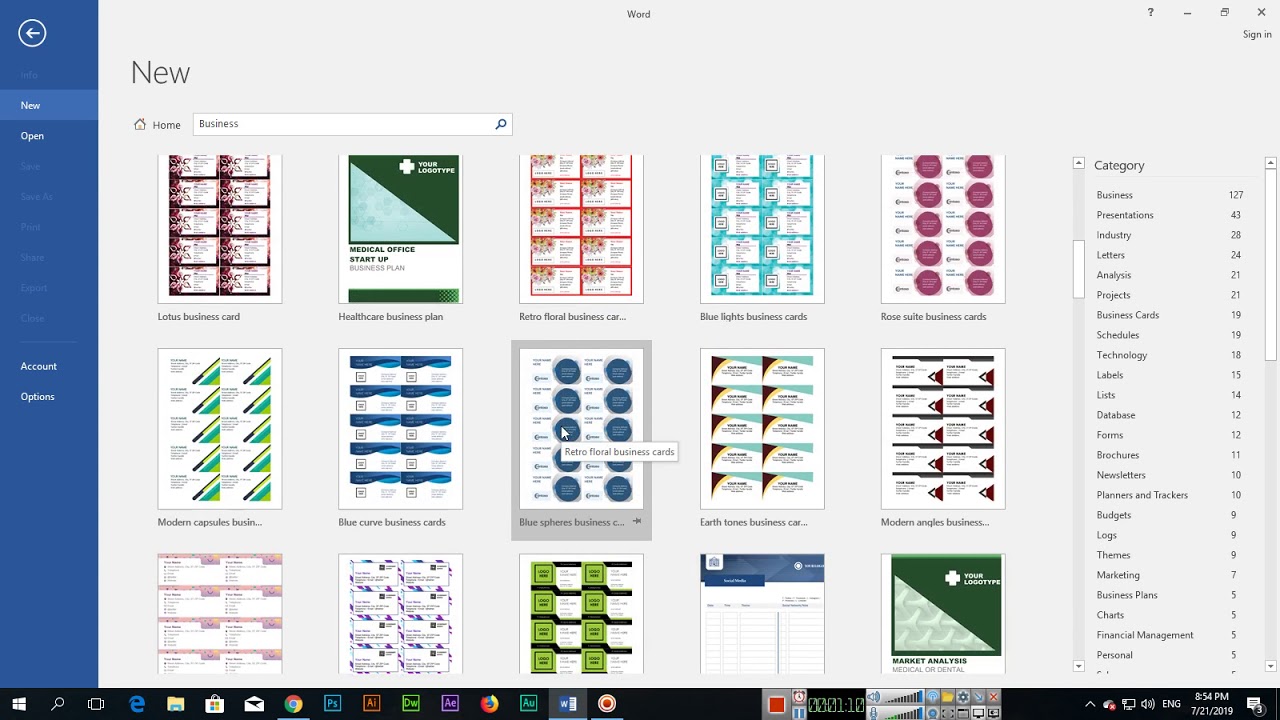Image resolution: width=1280 pixels, height=720 pixels.
Task: Launch Microsoft Edge from taskbar
Action: pos(137,704)
